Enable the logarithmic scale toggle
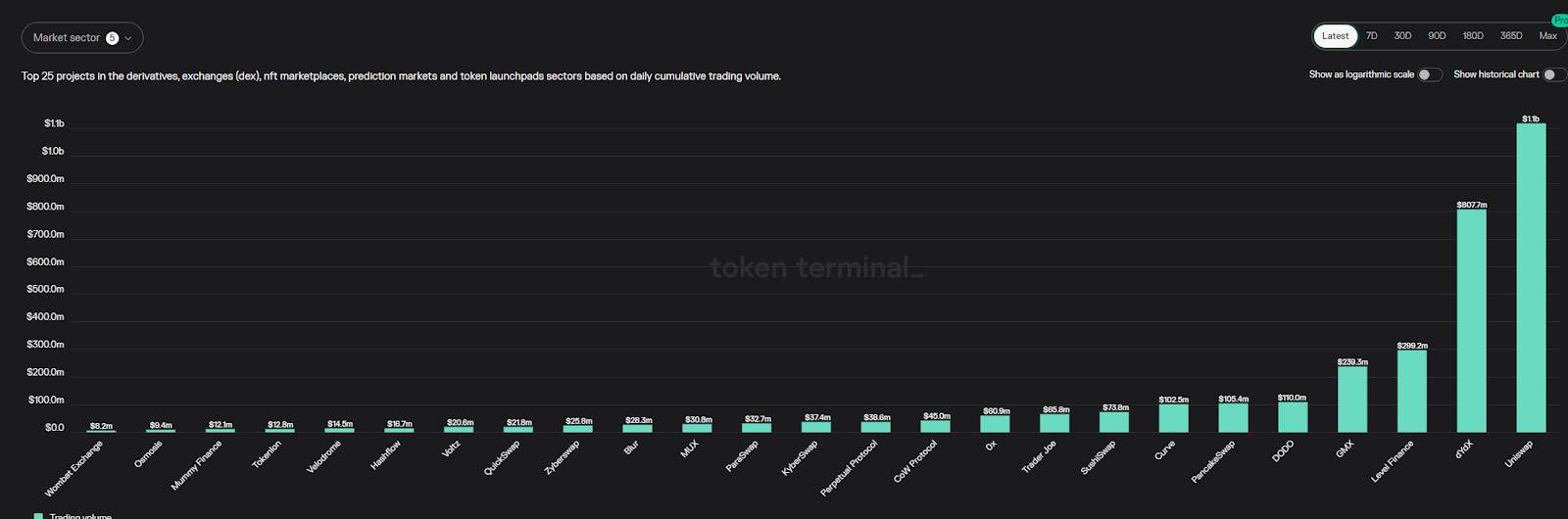This screenshot has width=1568, height=519. pos(1429,74)
